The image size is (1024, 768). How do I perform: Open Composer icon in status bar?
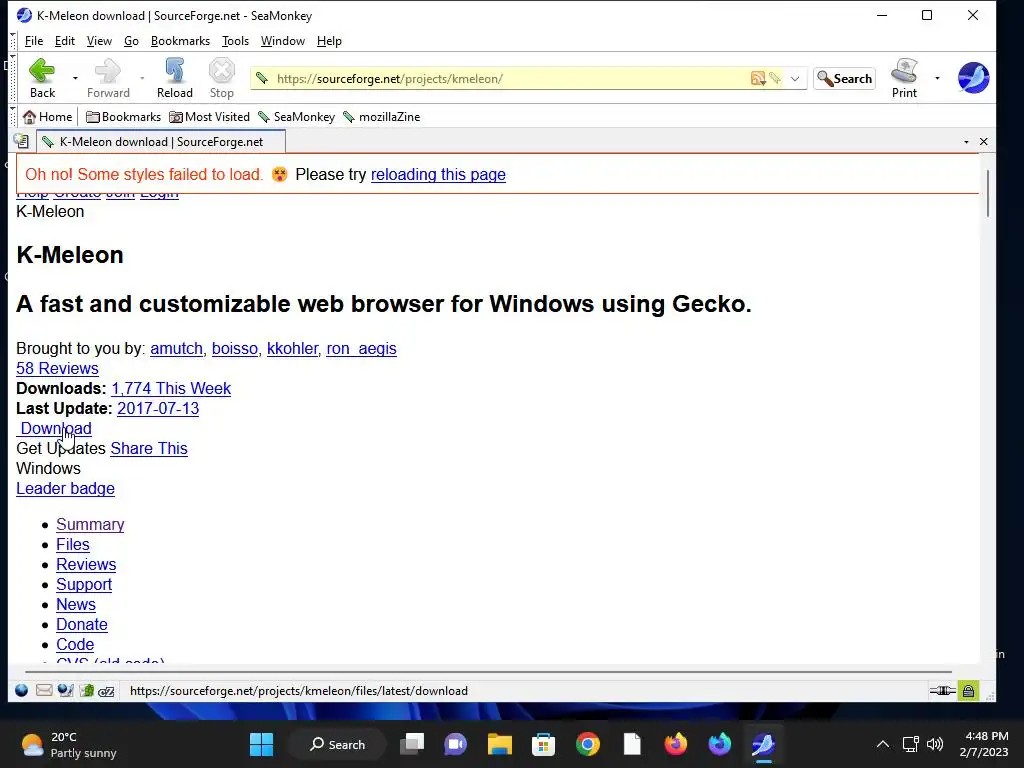click(x=65, y=690)
